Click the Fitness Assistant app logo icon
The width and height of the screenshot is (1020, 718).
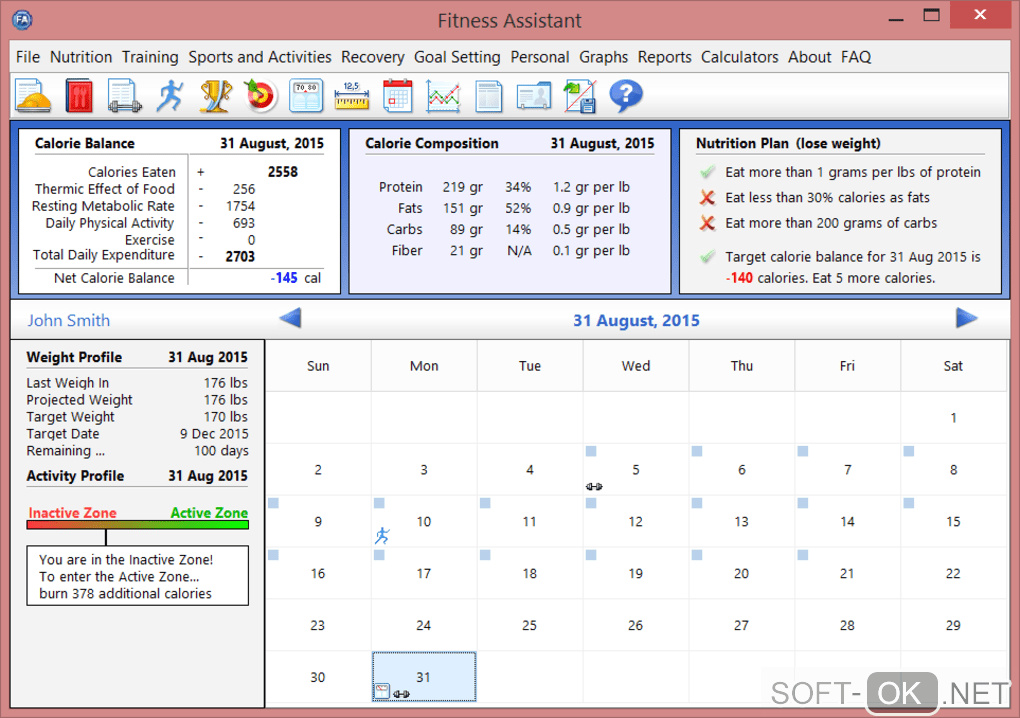coord(22,19)
